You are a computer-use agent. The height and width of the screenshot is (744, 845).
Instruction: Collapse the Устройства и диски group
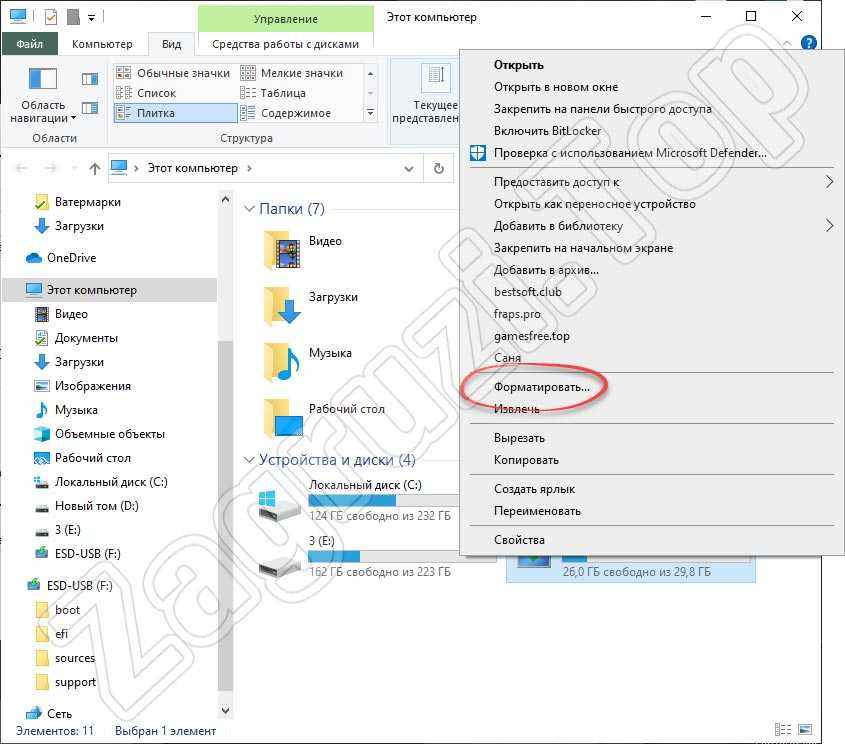point(249,461)
